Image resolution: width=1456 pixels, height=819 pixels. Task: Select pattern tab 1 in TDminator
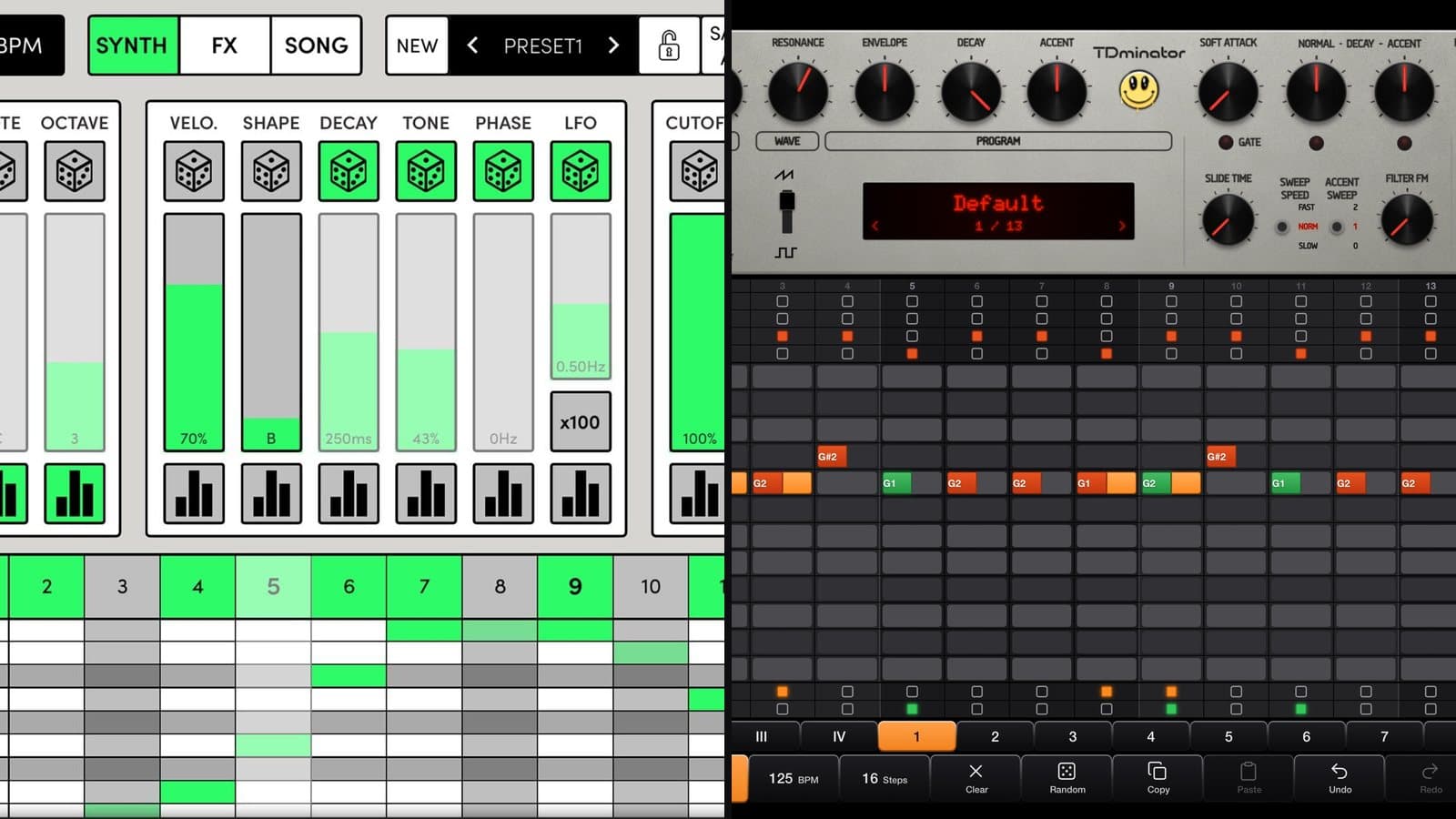[x=916, y=736]
